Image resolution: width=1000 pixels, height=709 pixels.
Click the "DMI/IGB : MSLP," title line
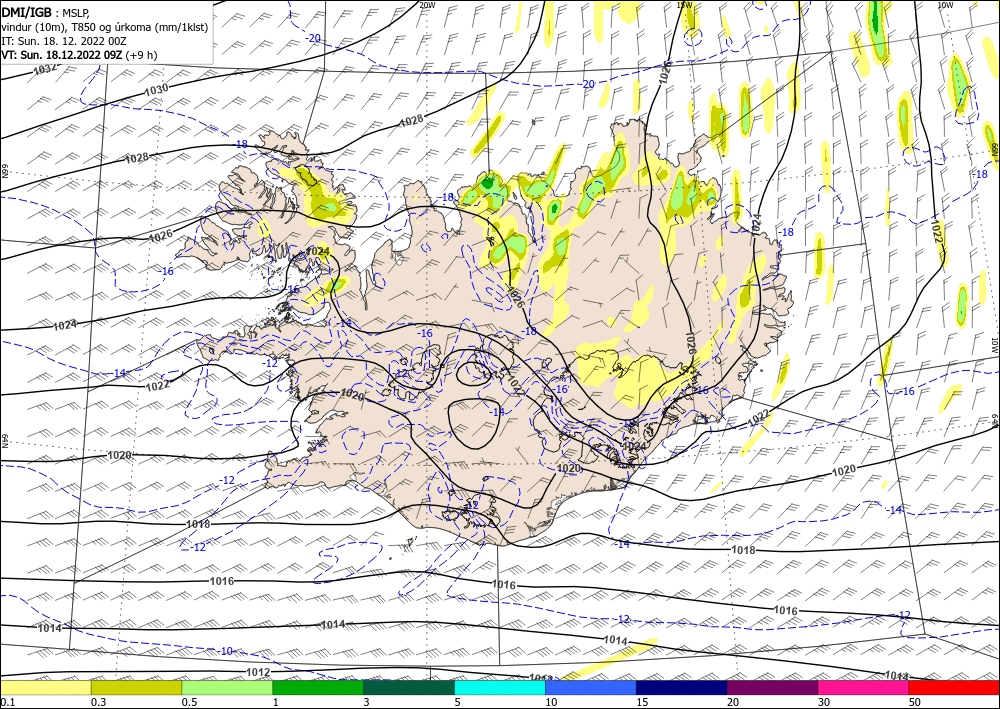46,12
